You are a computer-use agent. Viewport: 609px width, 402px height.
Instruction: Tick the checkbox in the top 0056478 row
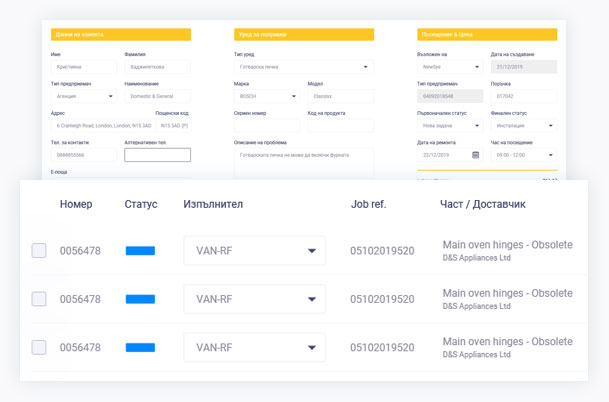39,251
